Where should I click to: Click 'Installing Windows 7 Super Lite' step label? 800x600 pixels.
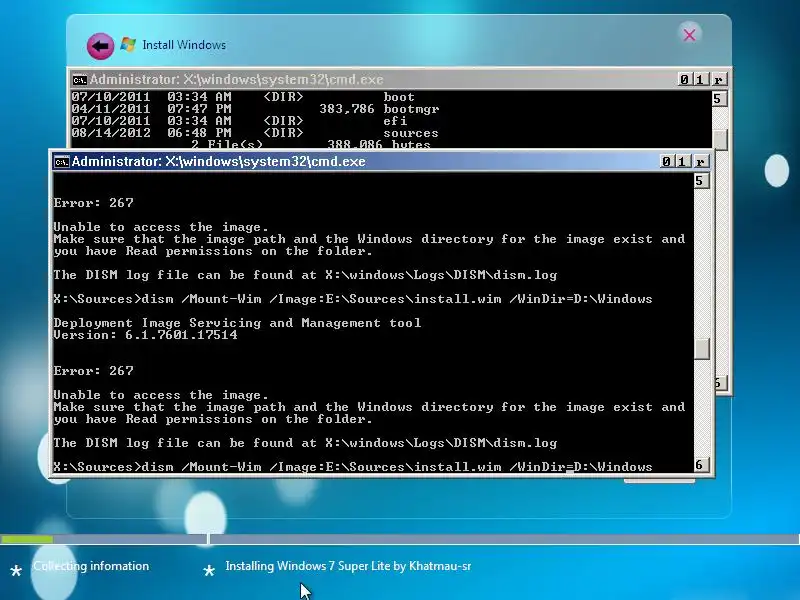(x=348, y=566)
